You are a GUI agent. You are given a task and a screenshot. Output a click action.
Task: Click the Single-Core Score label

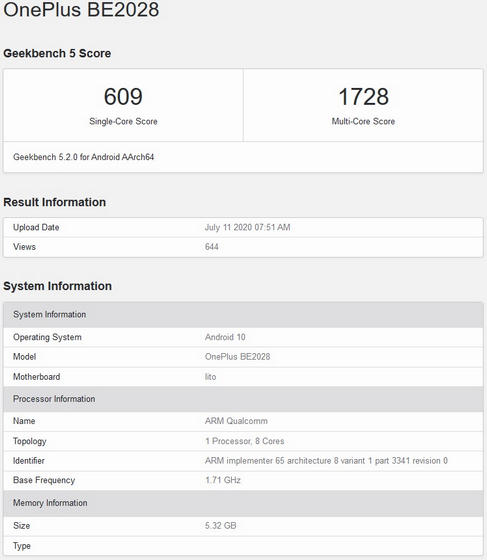point(123,121)
